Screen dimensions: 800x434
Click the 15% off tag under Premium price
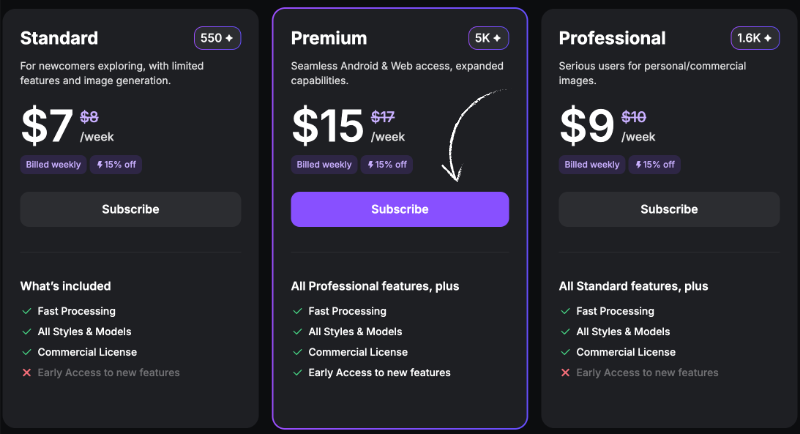(387, 165)
